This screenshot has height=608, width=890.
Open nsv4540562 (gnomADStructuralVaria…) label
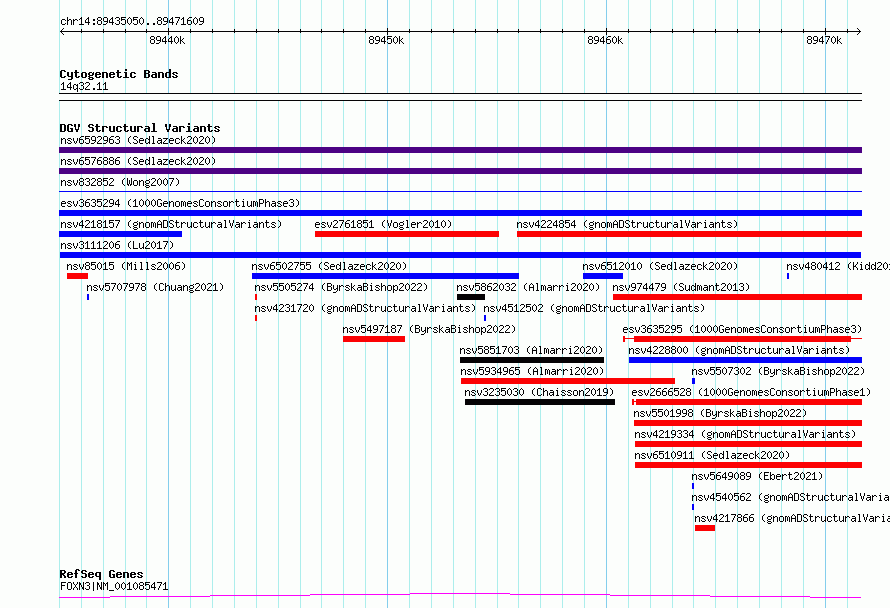coord(791,497)
